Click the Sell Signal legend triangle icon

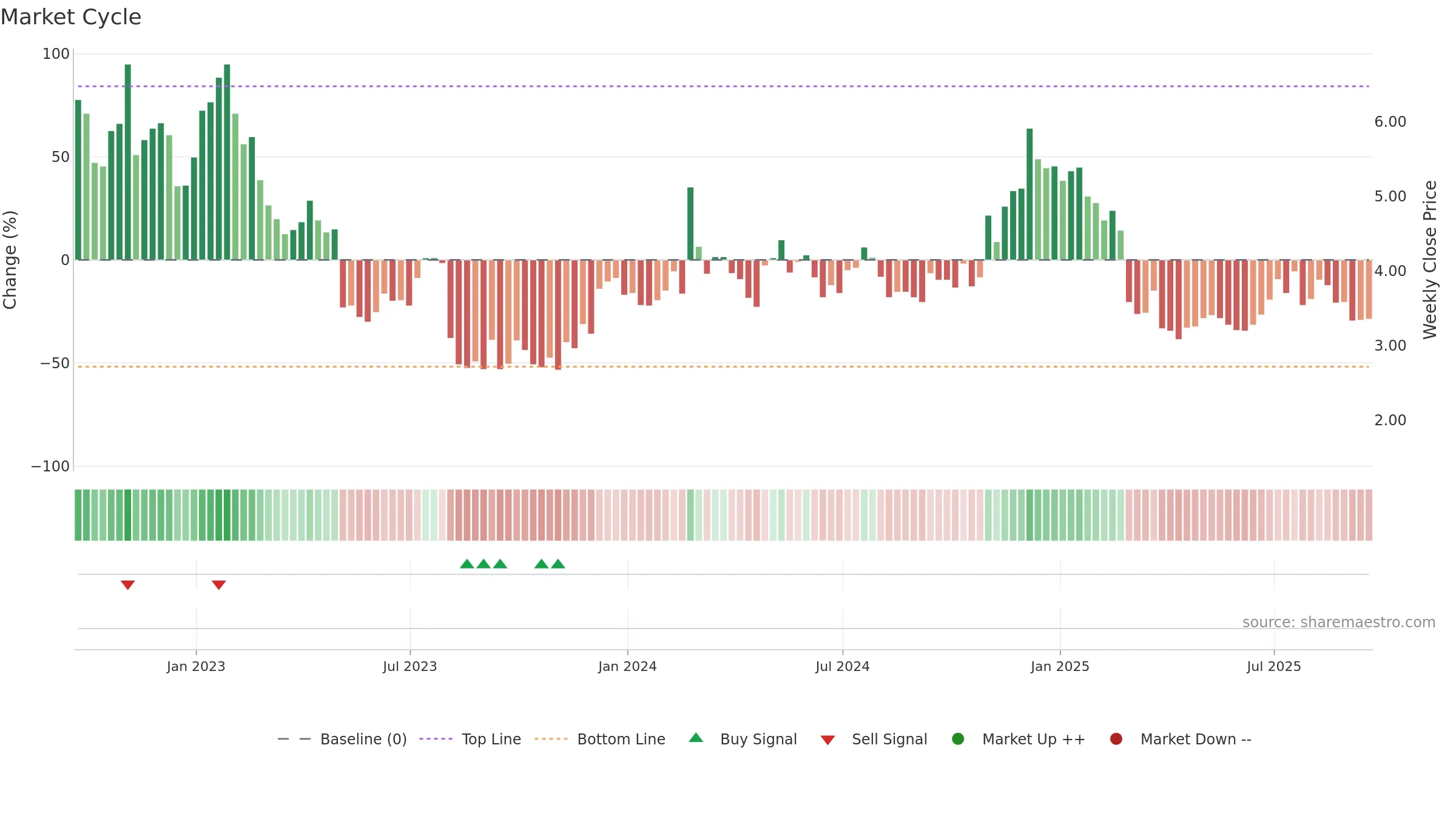pyautogui.click(x=827, y=740)
